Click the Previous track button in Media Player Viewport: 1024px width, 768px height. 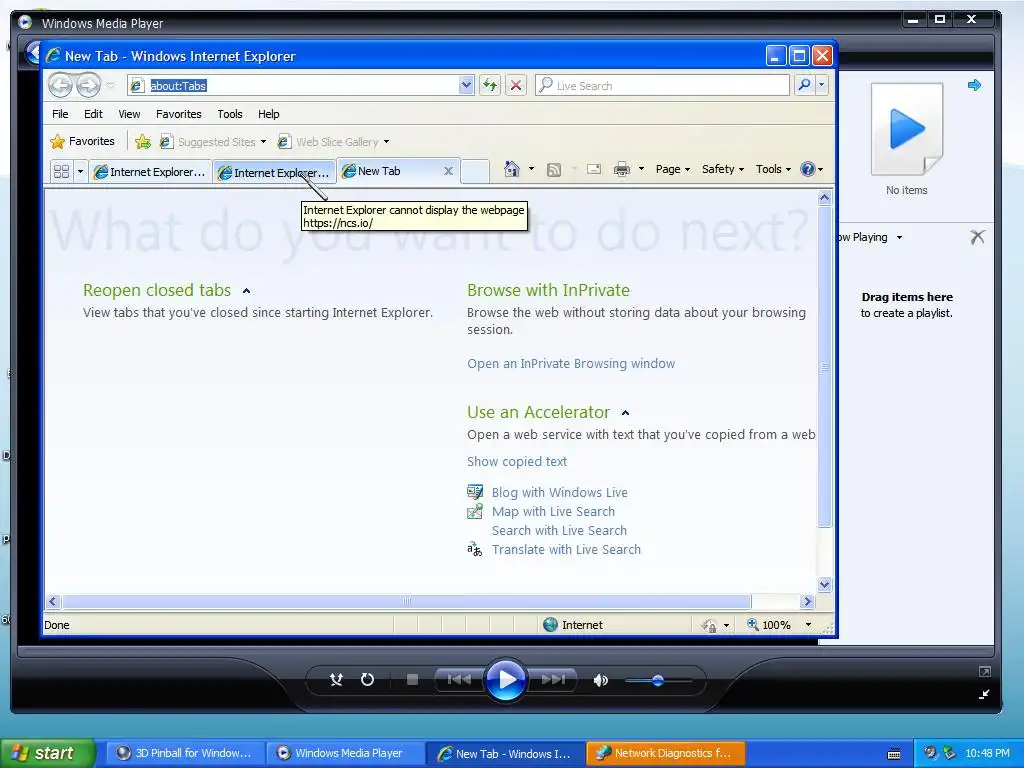point(459,680)
